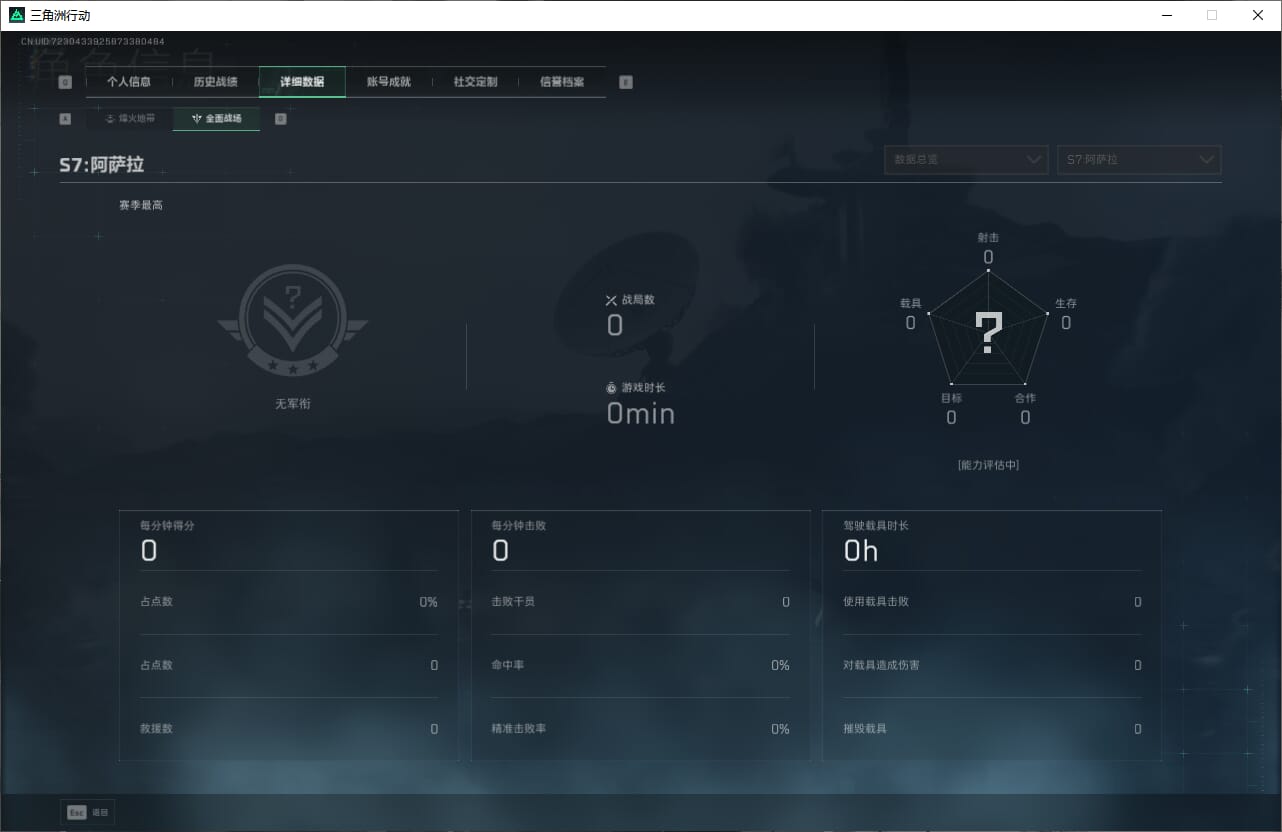Click the Esc 返回 back button
Screen dimensions: 1282x832
(x=88, y=813)
